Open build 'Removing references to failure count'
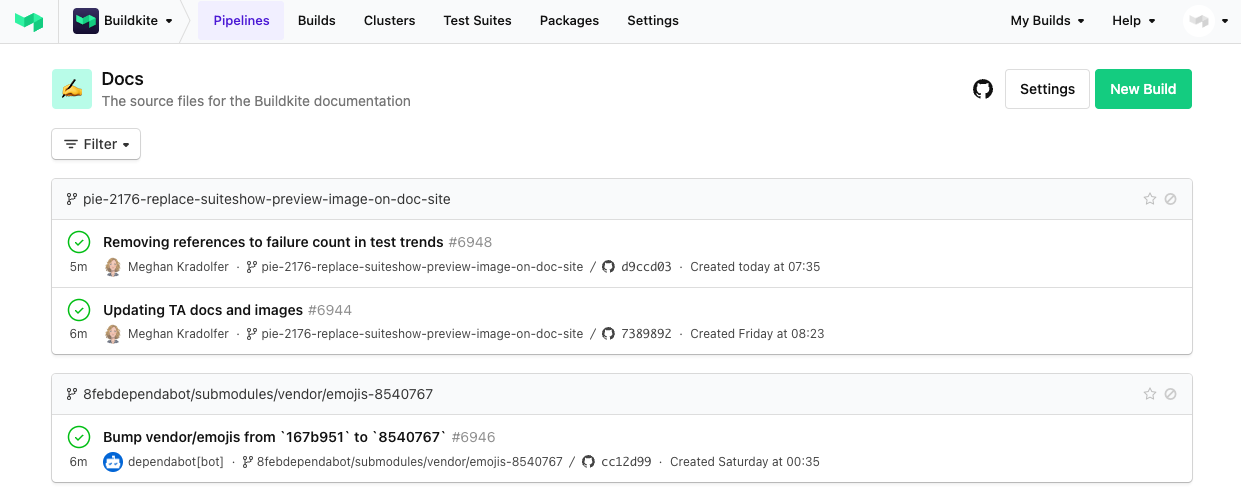The width and height of the screenshot is (1241, 496). pyautogui.click(x=273, y=242)
